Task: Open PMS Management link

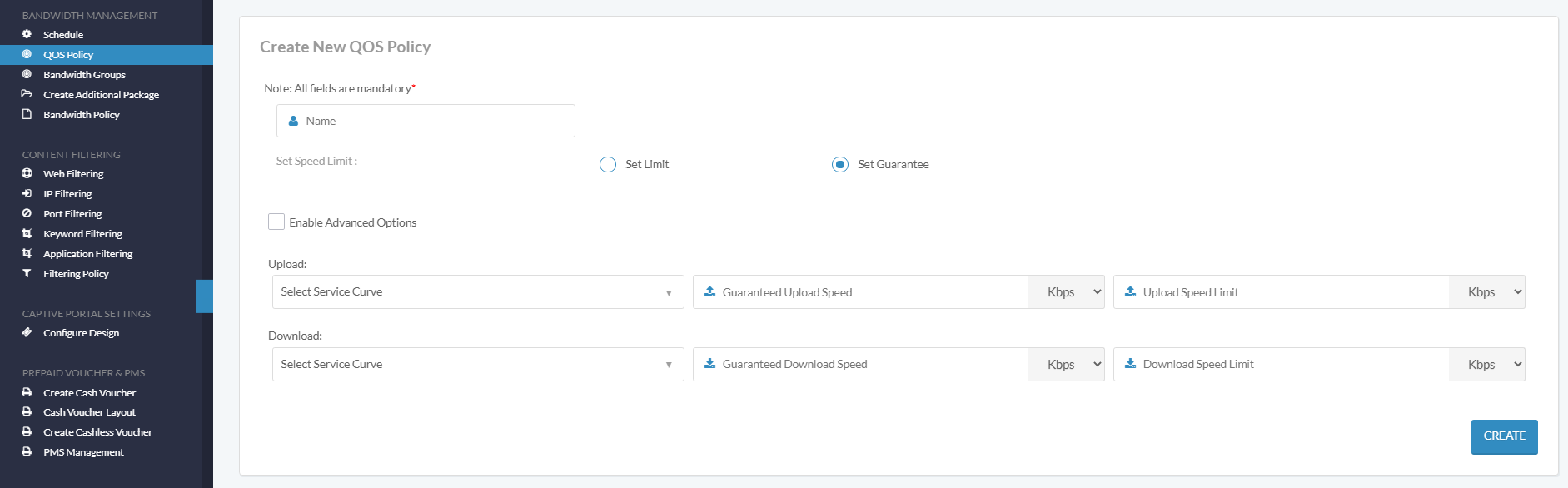Action: (83, 452)
